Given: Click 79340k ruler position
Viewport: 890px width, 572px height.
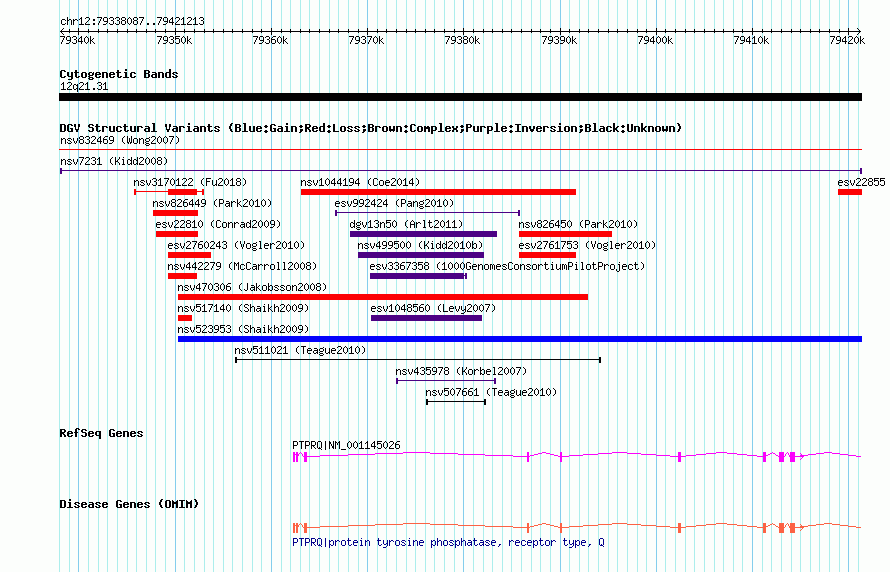Looking at the screenshot, I should click(78, 40).
